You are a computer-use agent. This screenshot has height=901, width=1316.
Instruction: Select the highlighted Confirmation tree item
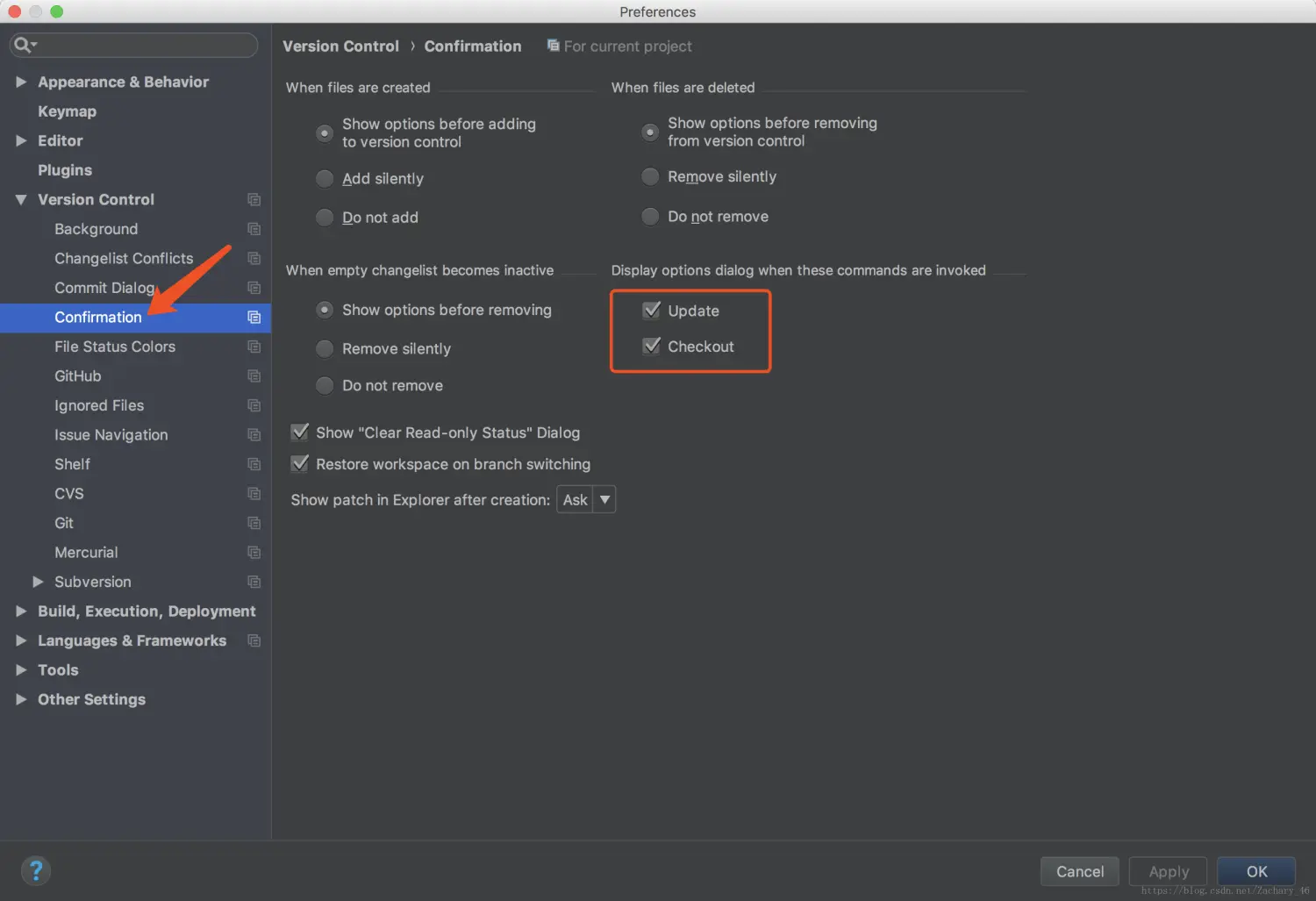[135, 318]
